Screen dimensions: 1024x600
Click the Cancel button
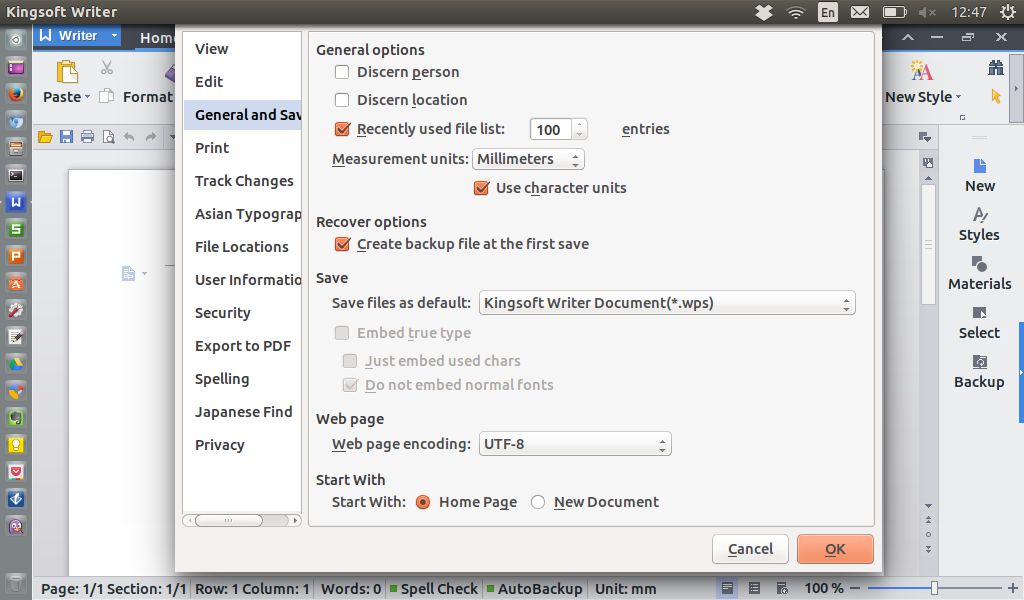tap(750, 549)
